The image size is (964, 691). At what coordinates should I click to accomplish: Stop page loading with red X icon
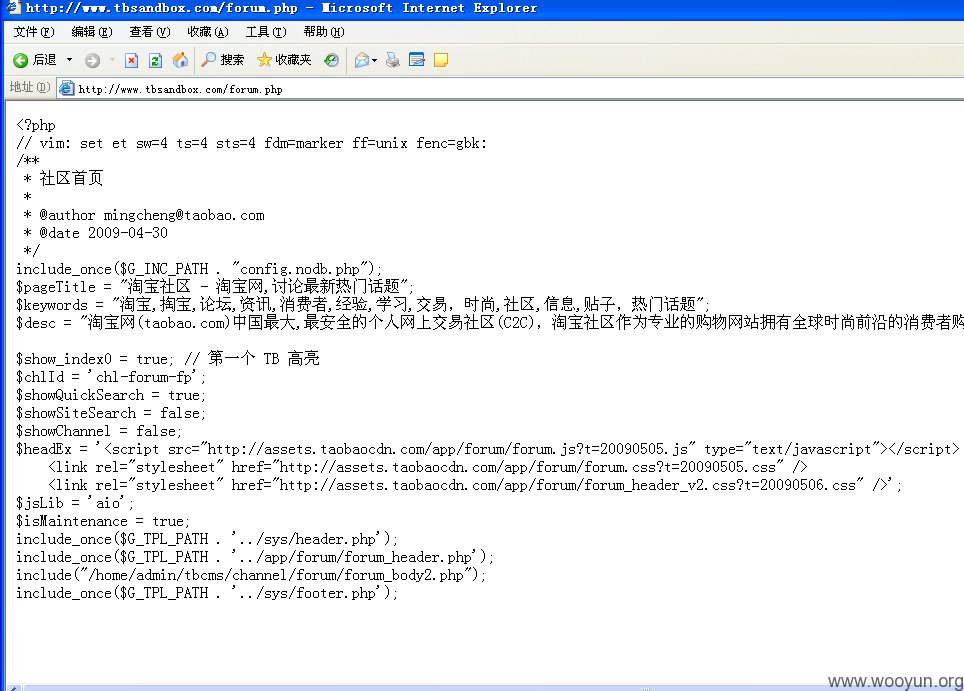[x=131, y=60]
